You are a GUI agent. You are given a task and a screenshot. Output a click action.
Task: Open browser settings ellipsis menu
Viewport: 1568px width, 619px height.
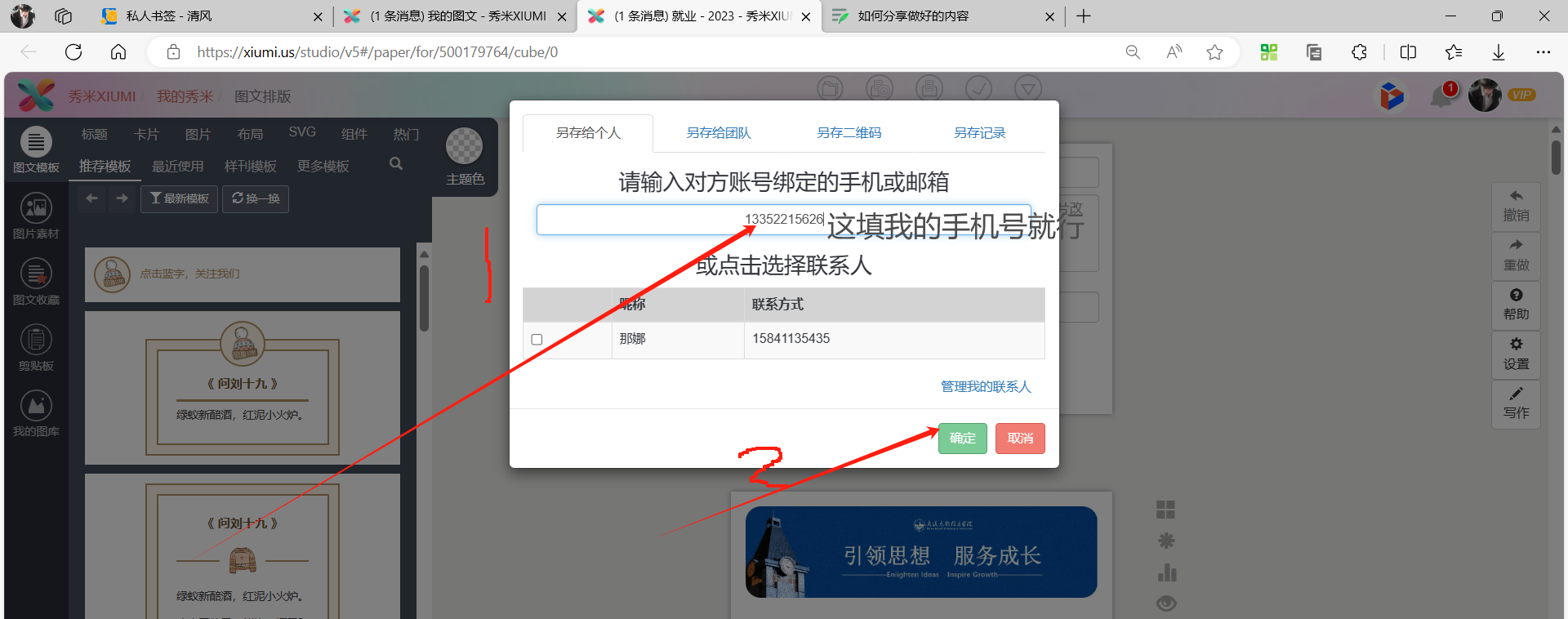click(1543, 52)
